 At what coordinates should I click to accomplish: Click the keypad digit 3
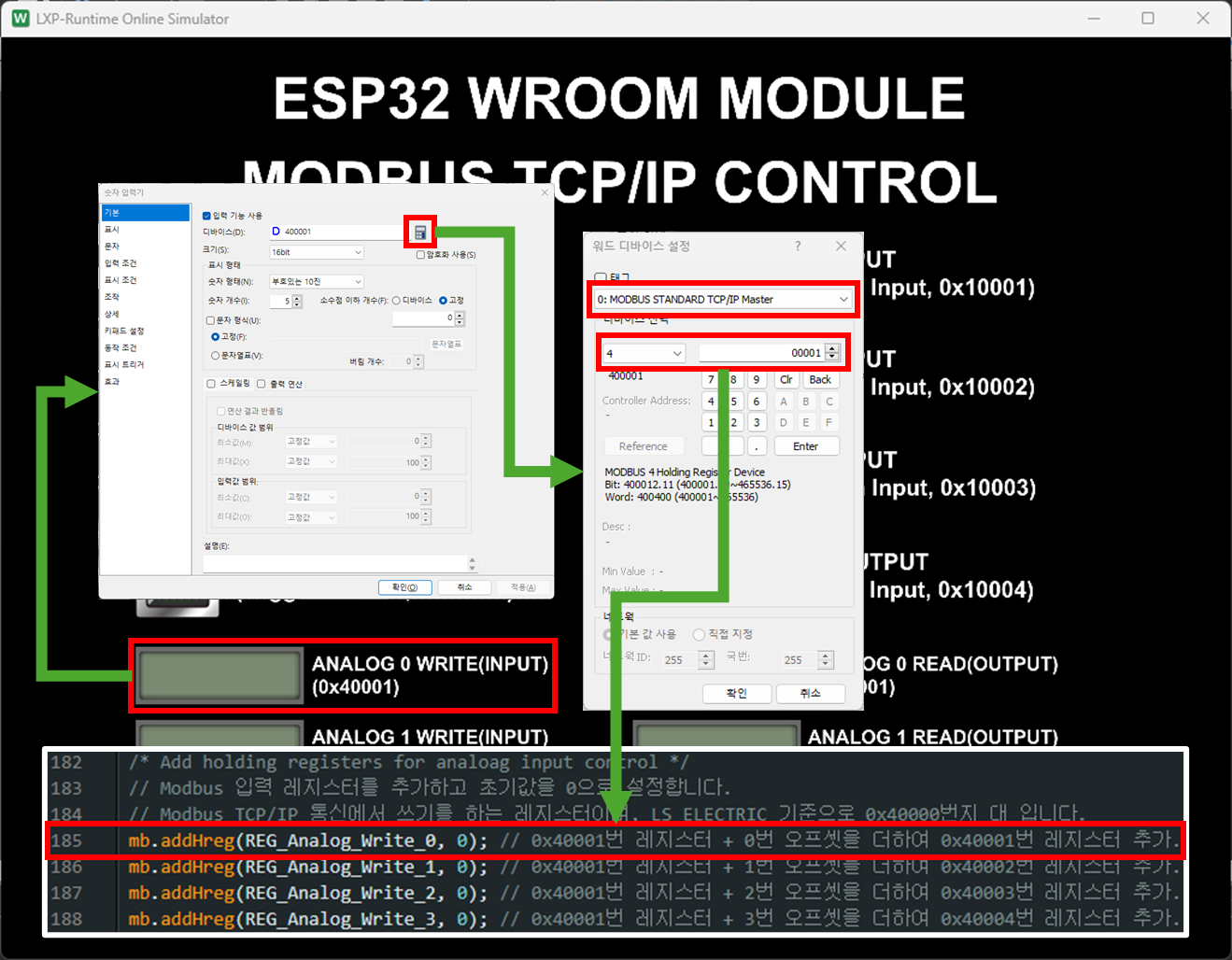pos(757,423)
